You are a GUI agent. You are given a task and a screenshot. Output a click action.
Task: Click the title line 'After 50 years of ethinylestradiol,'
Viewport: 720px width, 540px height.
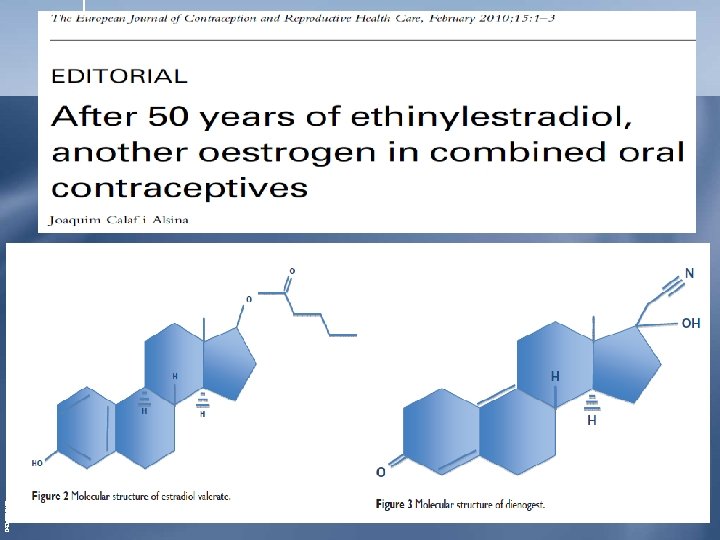coord(342,118)
